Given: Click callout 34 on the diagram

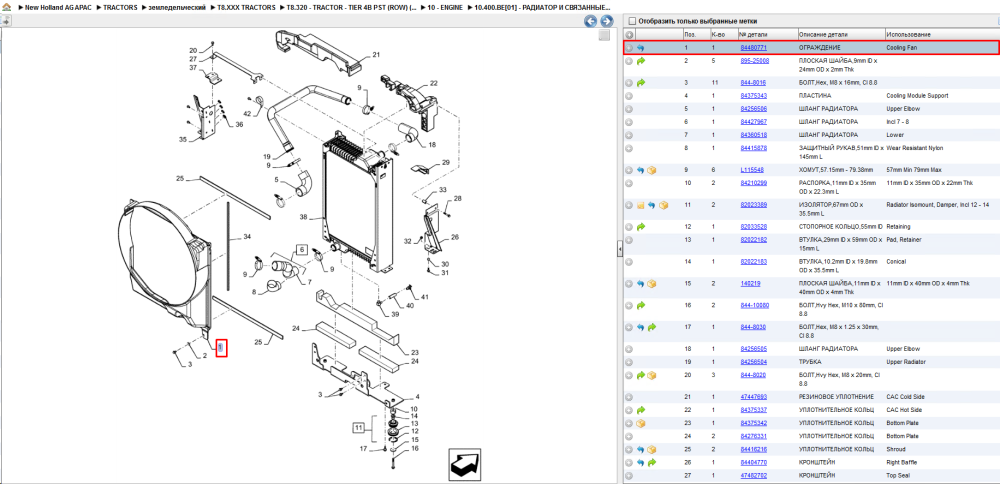Looking at the screenshot, I should pos(247,237).
